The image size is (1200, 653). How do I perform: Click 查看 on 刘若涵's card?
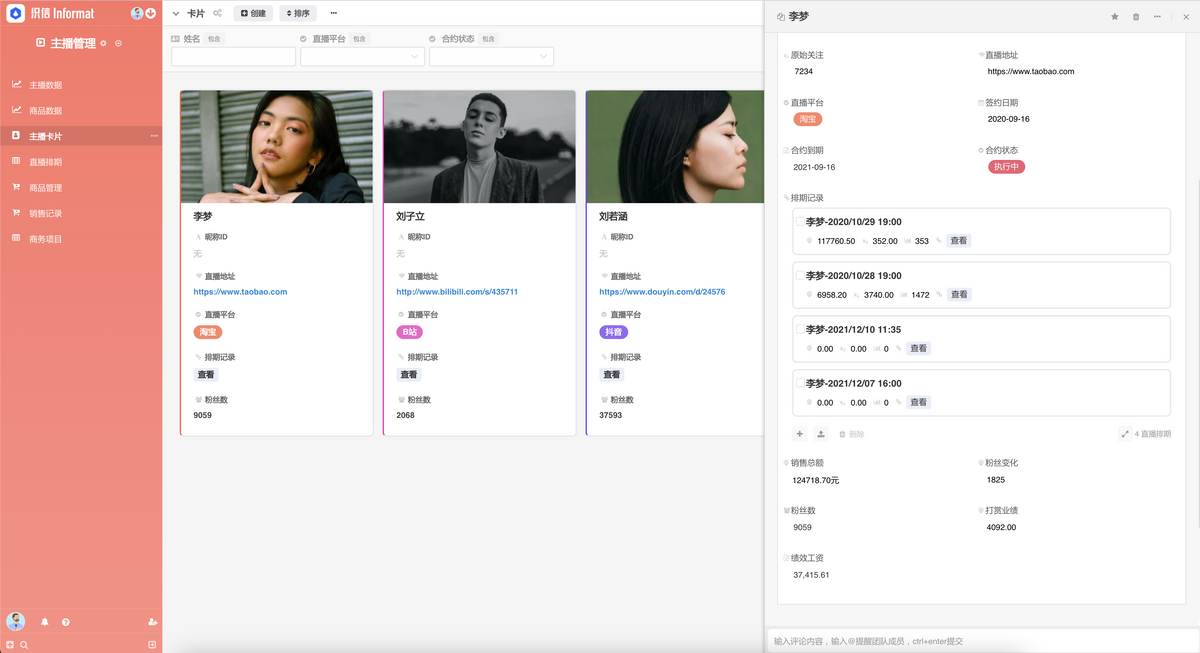611,375
